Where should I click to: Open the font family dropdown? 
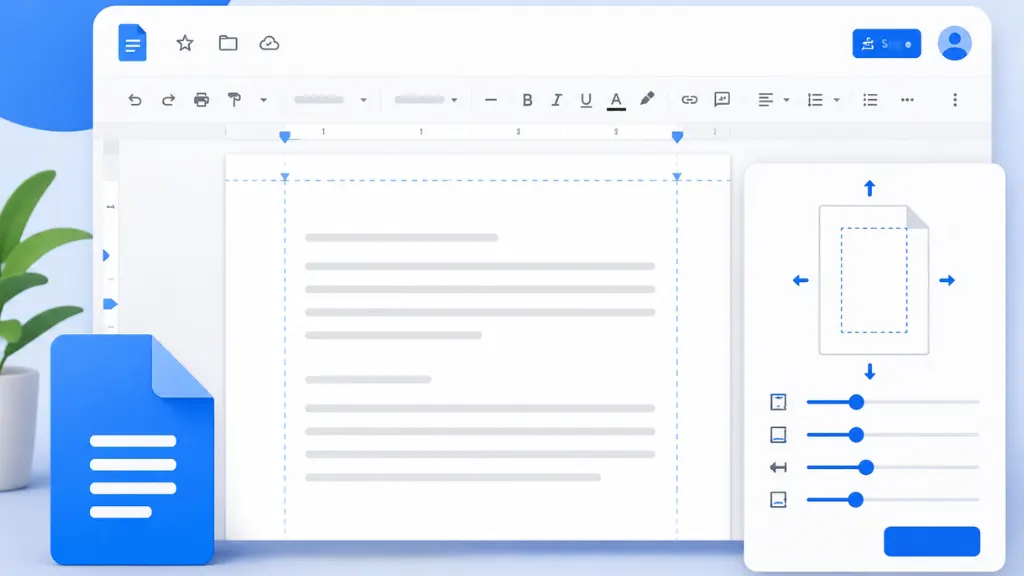pos(425,100)
